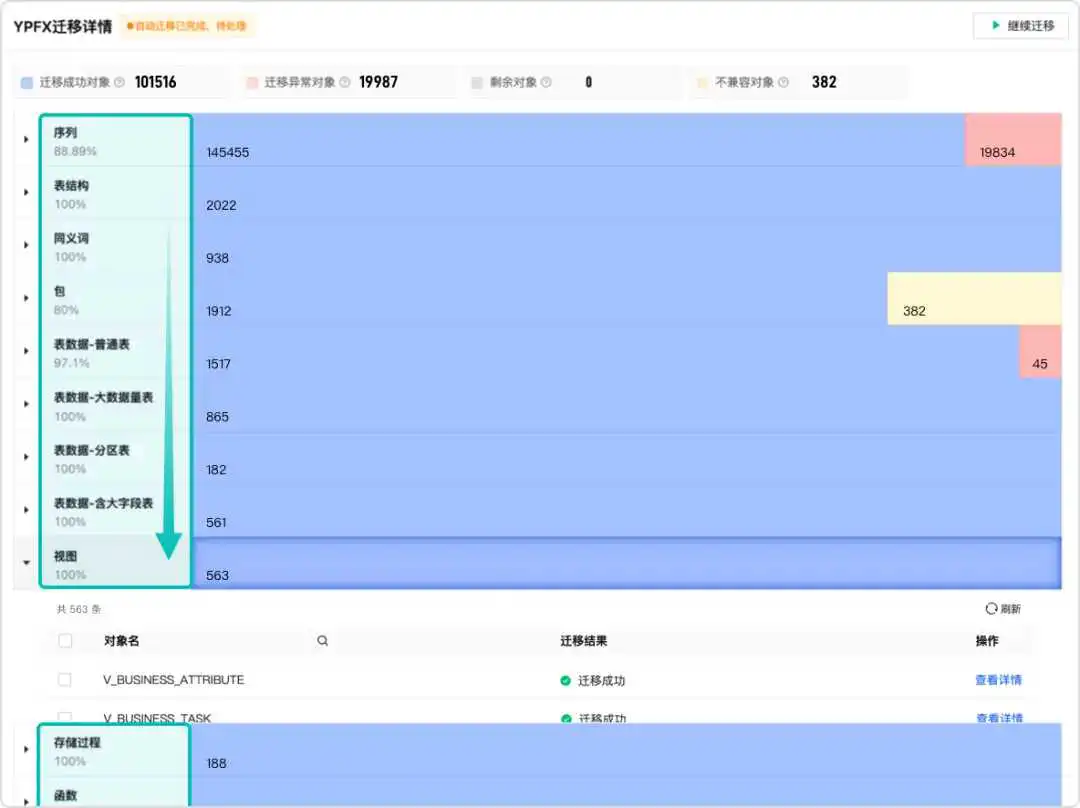This screenshot has height=808, width=1080.
Task: Select the 同义词 category label
Action: 71,247
